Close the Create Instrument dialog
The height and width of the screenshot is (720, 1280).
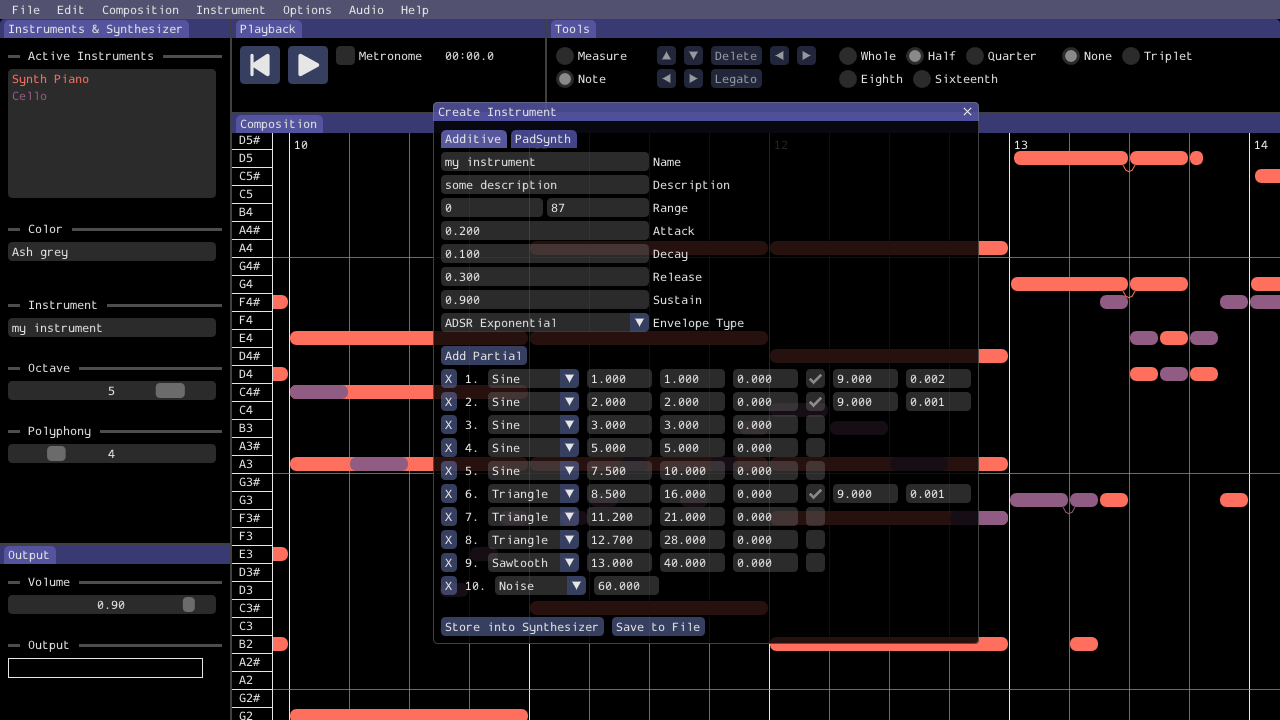967,112
